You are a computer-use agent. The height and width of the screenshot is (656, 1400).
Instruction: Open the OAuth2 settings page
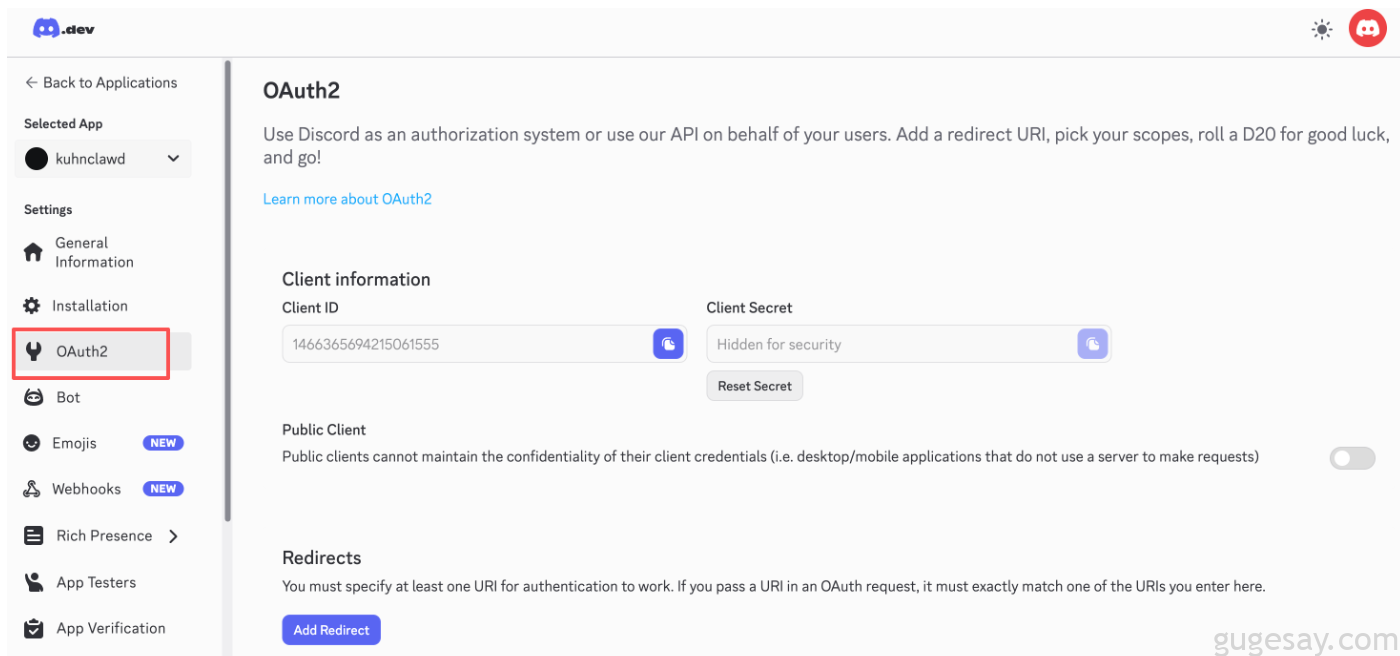click(x=82, y=351)
